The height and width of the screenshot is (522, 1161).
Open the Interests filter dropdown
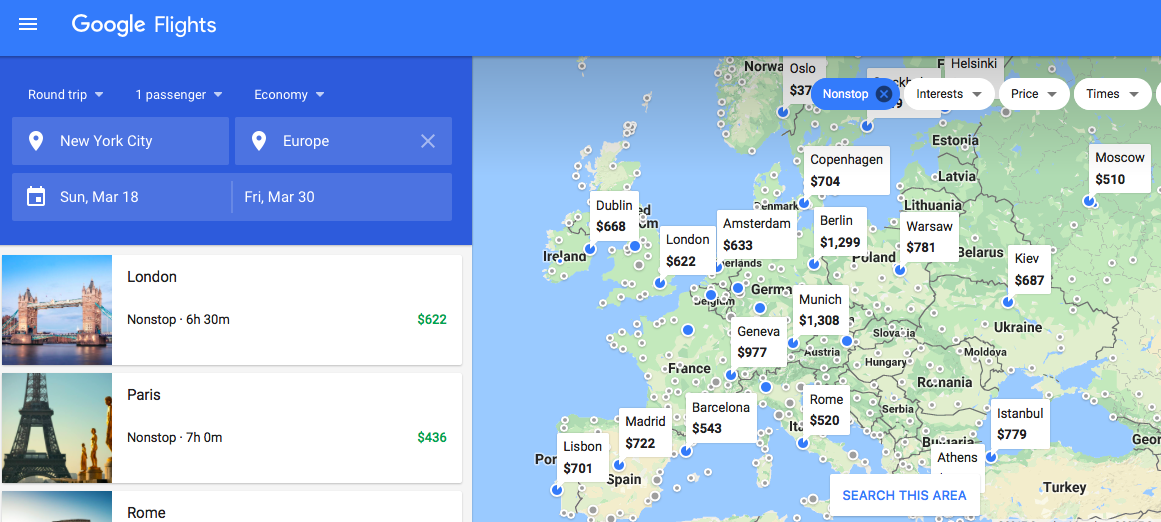[949, 94]
